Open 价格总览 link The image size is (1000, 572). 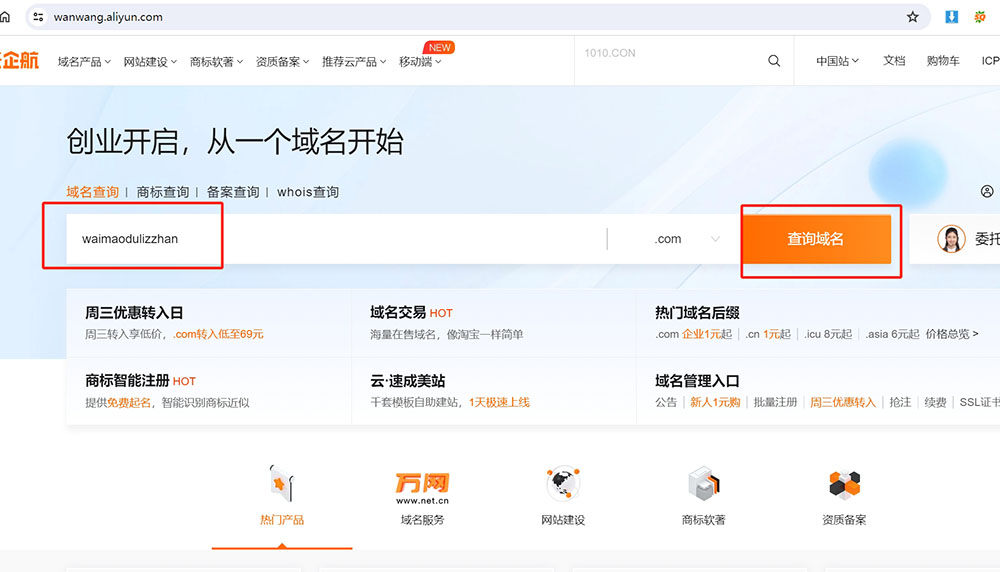point(952,334)
